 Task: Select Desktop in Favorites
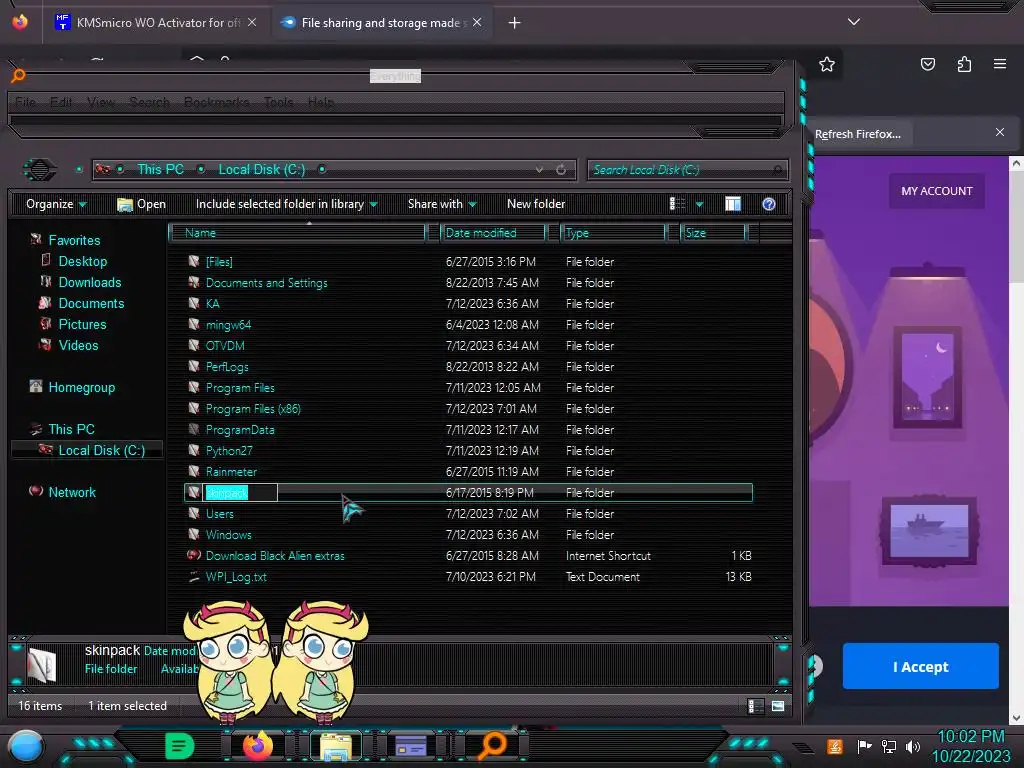[x=83, y=261]
